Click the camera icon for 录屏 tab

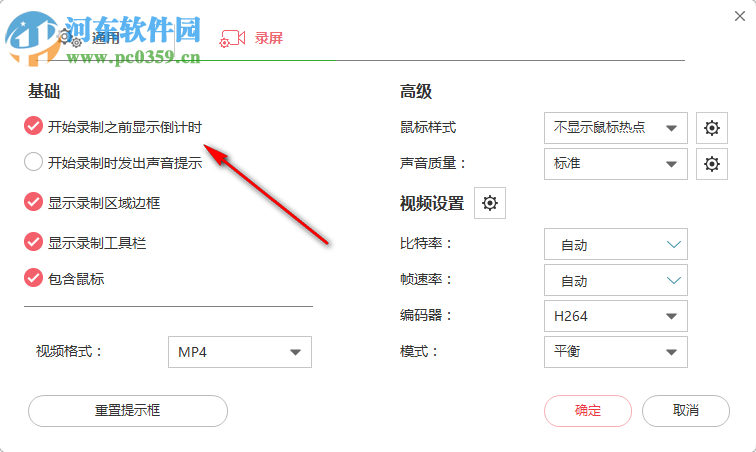point(232,39)
